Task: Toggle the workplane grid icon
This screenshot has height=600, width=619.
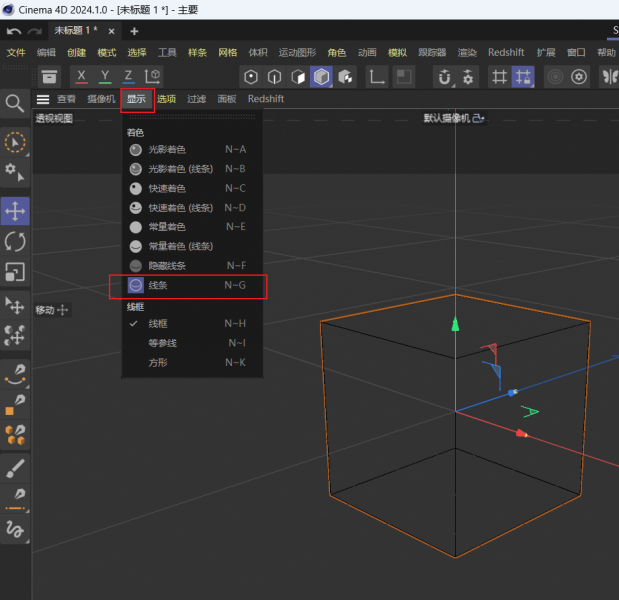Action: [x=499, y=77]
